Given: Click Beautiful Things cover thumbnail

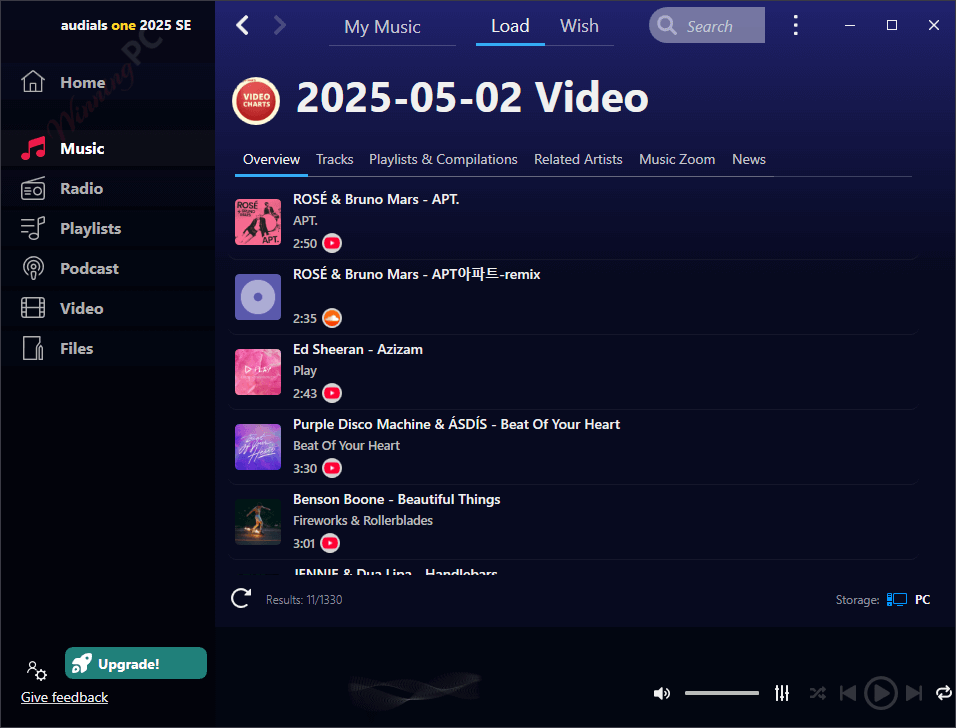Looking at the screenshot, I should [258, 522].
